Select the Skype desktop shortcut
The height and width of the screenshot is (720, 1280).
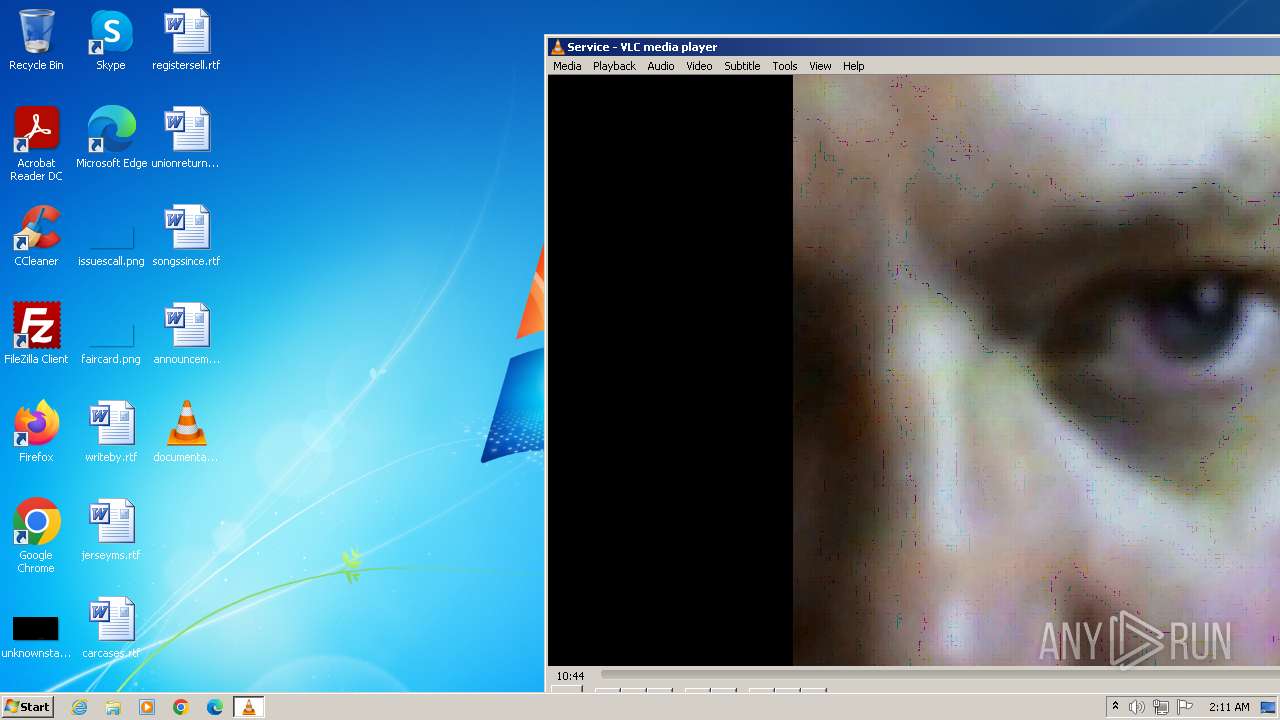[110, 41]
